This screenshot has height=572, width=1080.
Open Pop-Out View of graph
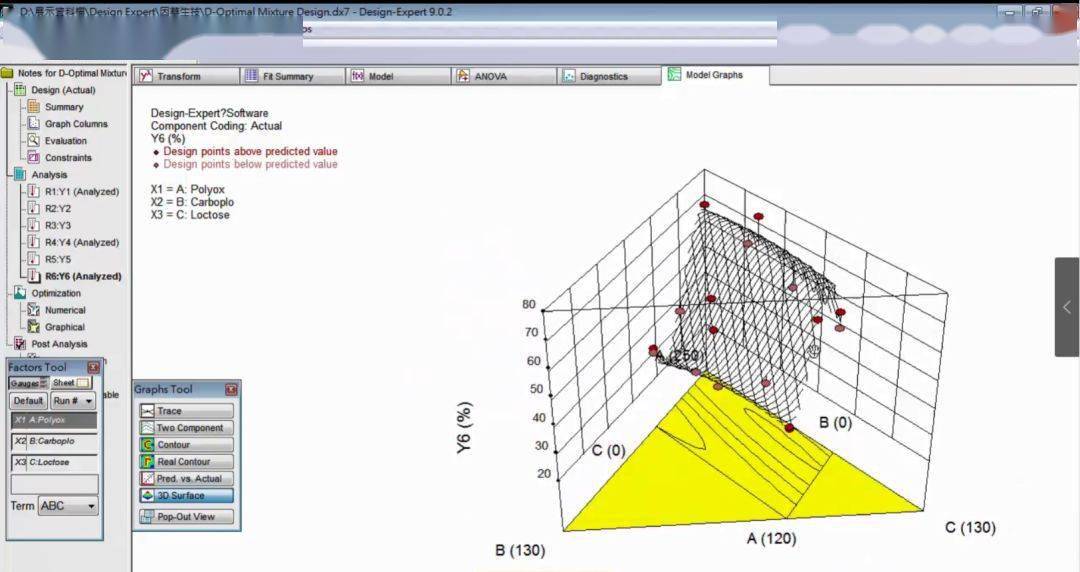(x=187, y=517)
